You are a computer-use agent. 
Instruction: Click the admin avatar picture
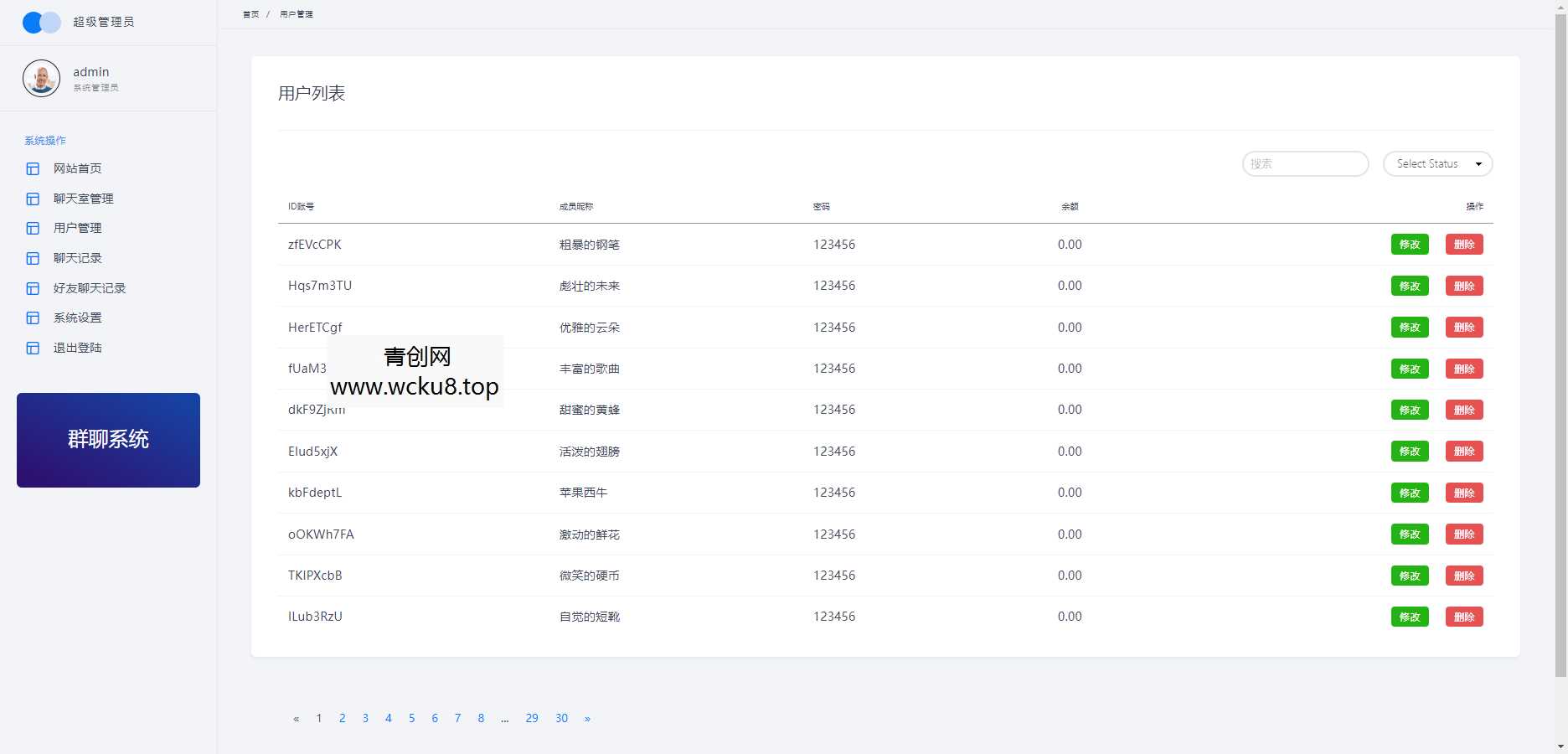click(41, 79)
